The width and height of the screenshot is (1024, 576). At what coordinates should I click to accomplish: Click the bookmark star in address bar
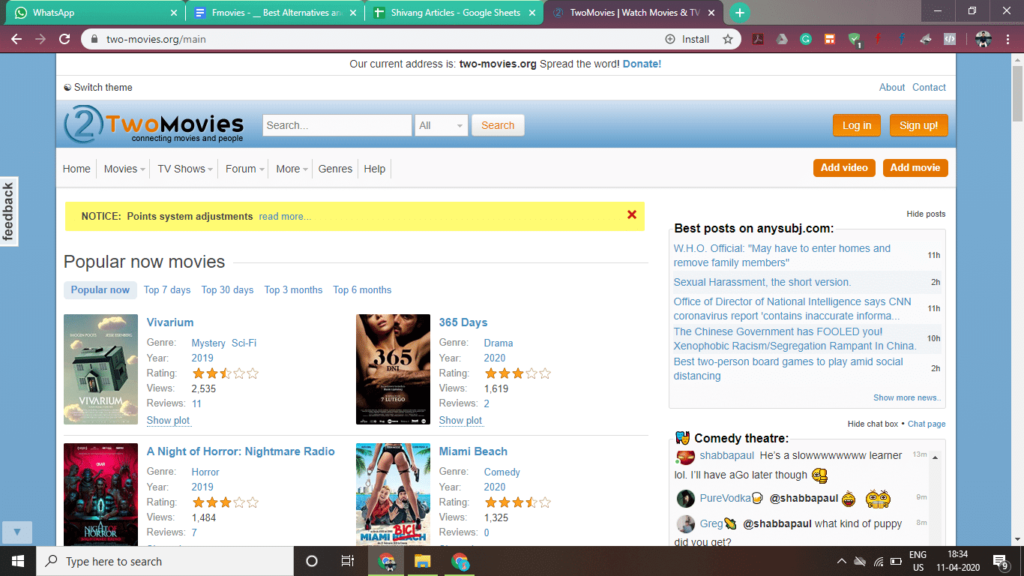728,39
